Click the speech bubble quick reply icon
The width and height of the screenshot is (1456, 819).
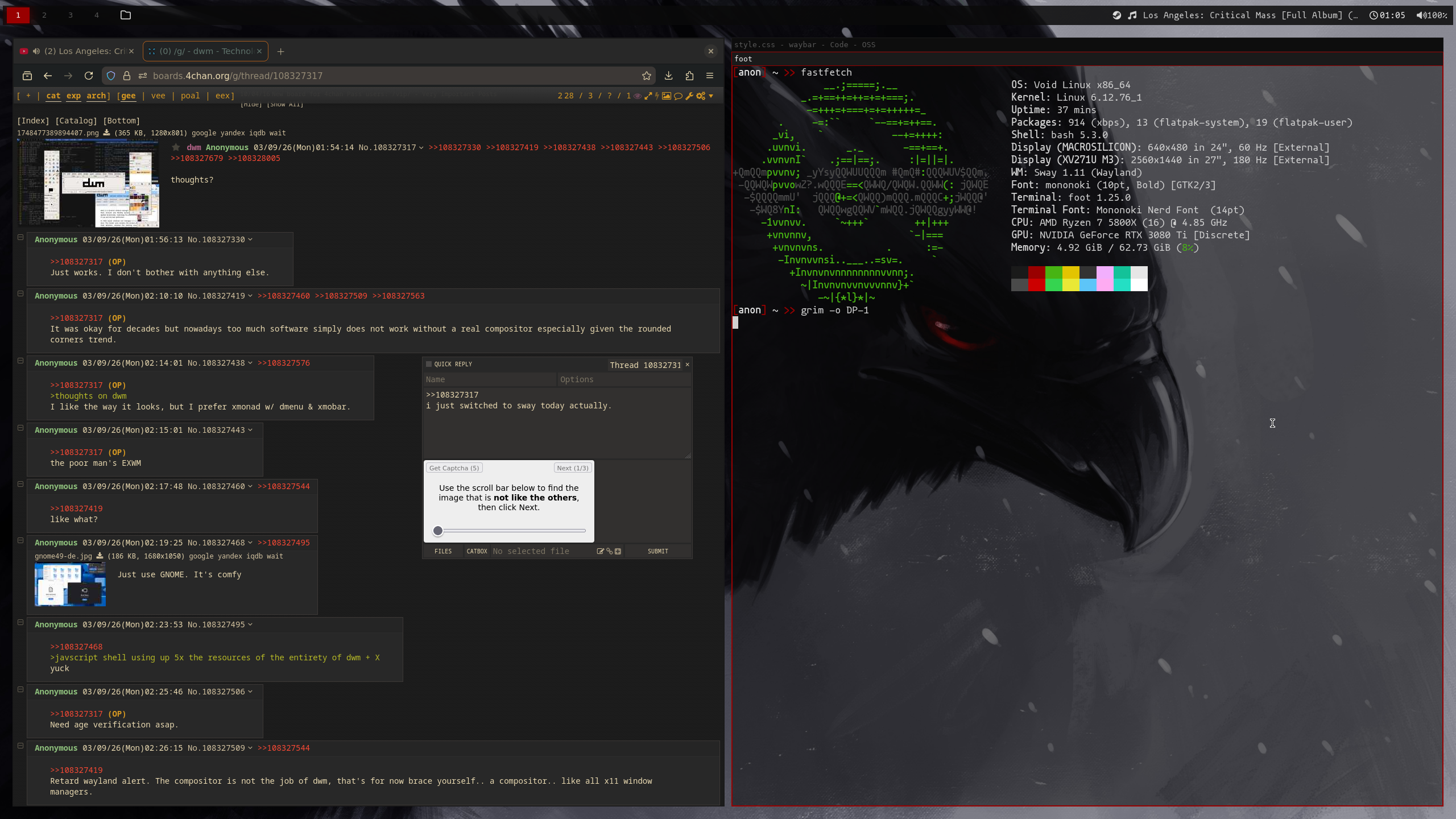[678, 96]
